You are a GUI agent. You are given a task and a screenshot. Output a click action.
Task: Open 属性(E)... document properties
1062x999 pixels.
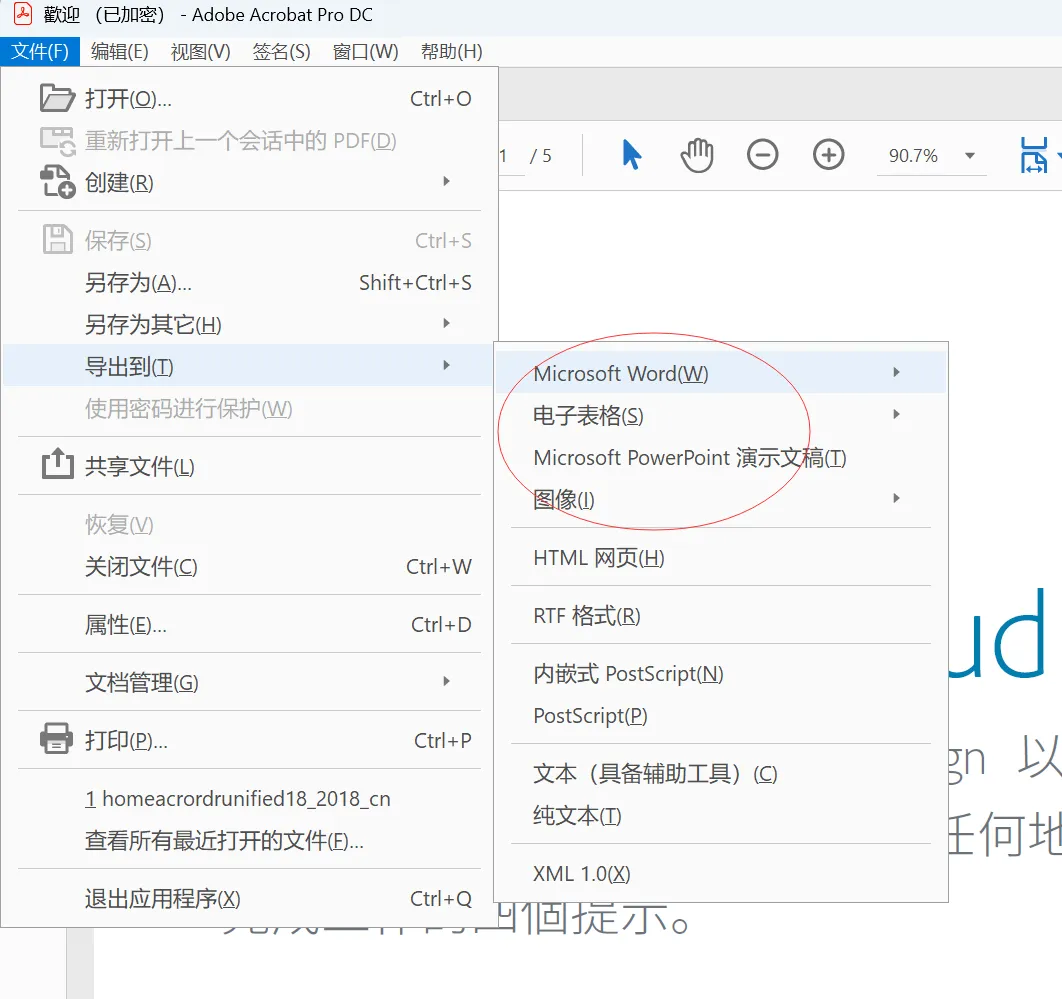click(249, 624)
